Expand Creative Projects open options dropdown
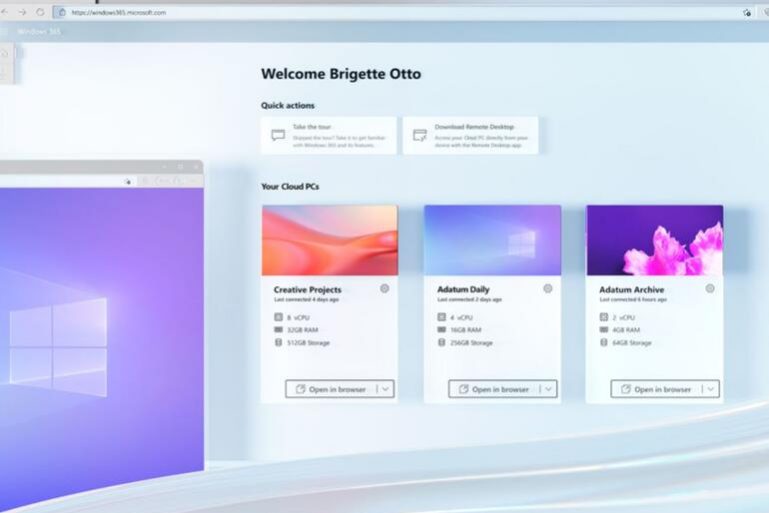The height and width of the screenshot is (513, 769). [x=386, y=389]
